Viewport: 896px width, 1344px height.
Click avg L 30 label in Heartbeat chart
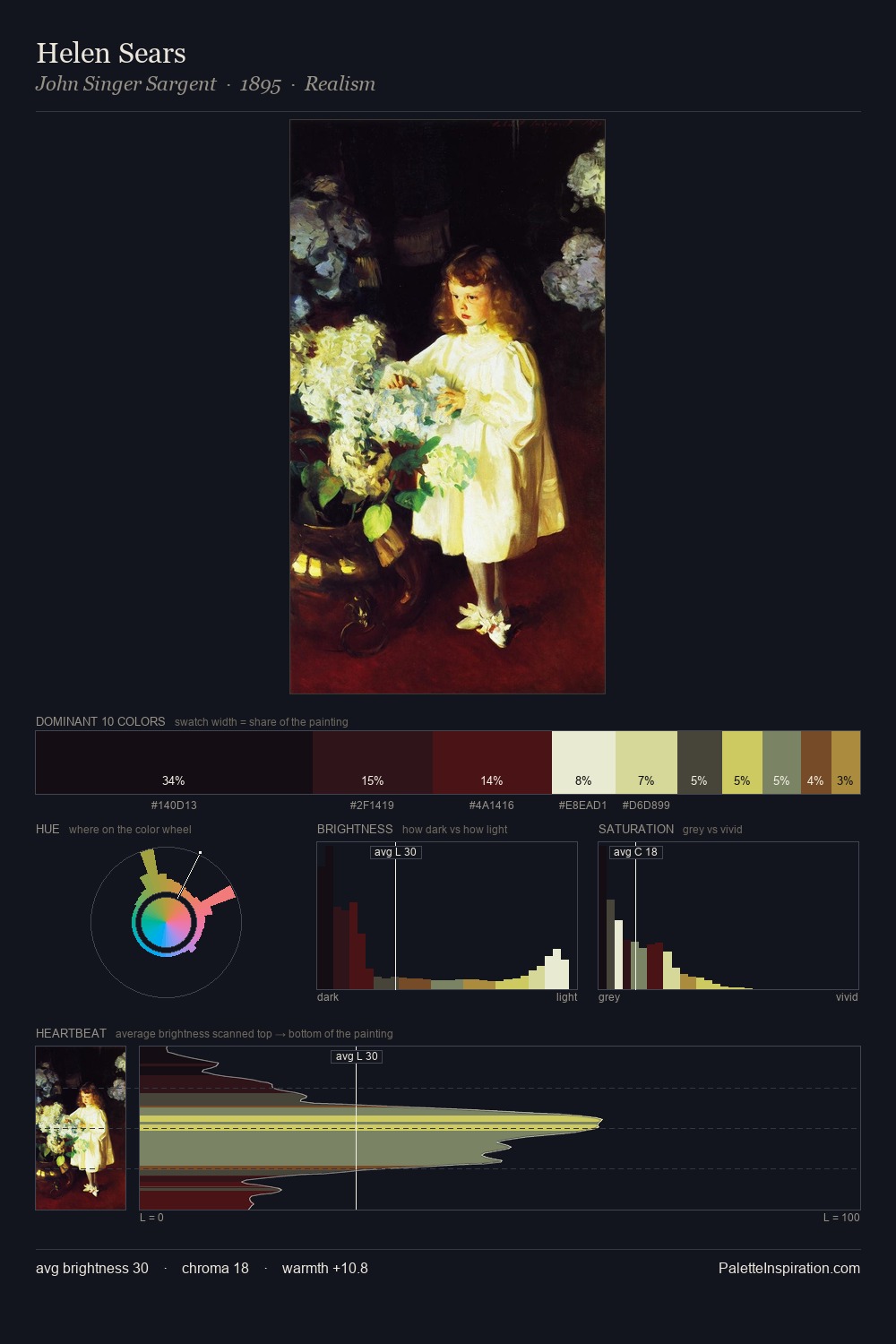coord(357,1056)
